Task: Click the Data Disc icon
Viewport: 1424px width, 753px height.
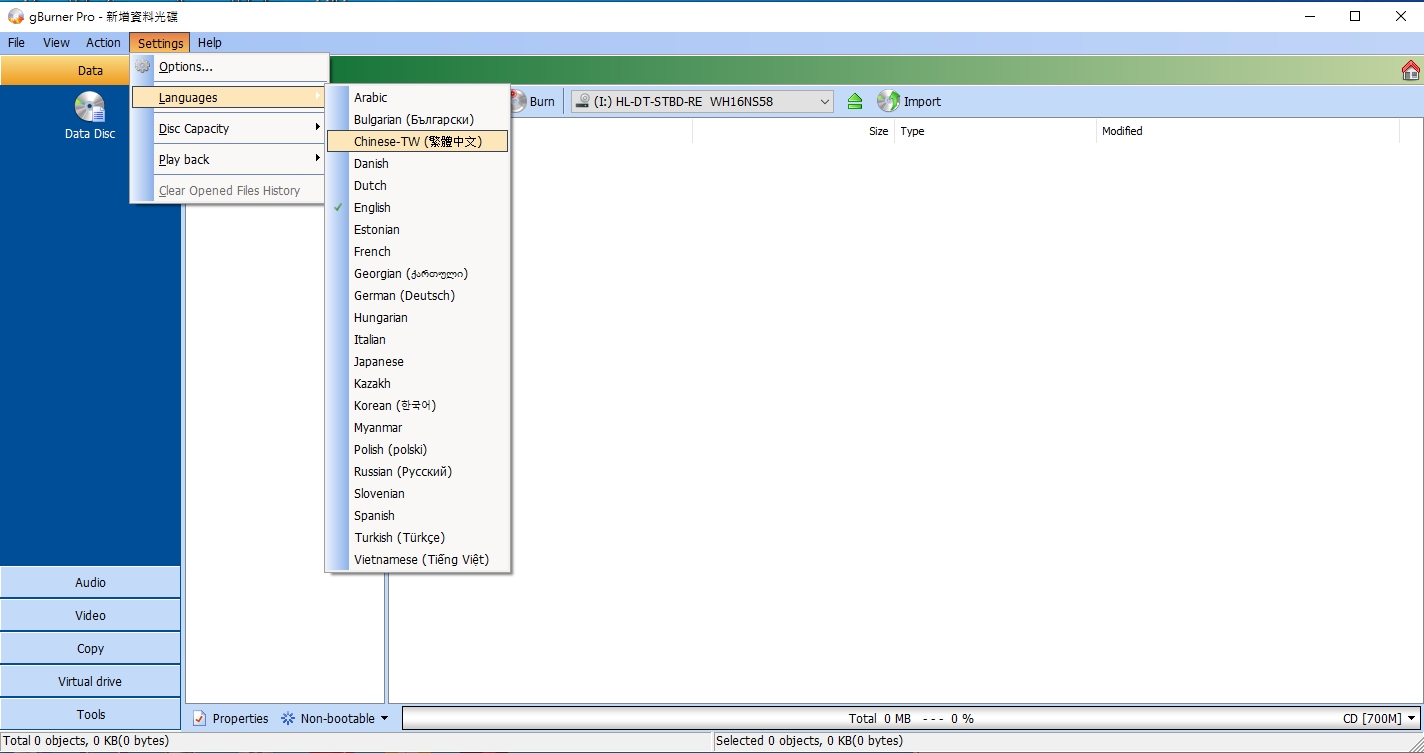Action: pos(90,108)
